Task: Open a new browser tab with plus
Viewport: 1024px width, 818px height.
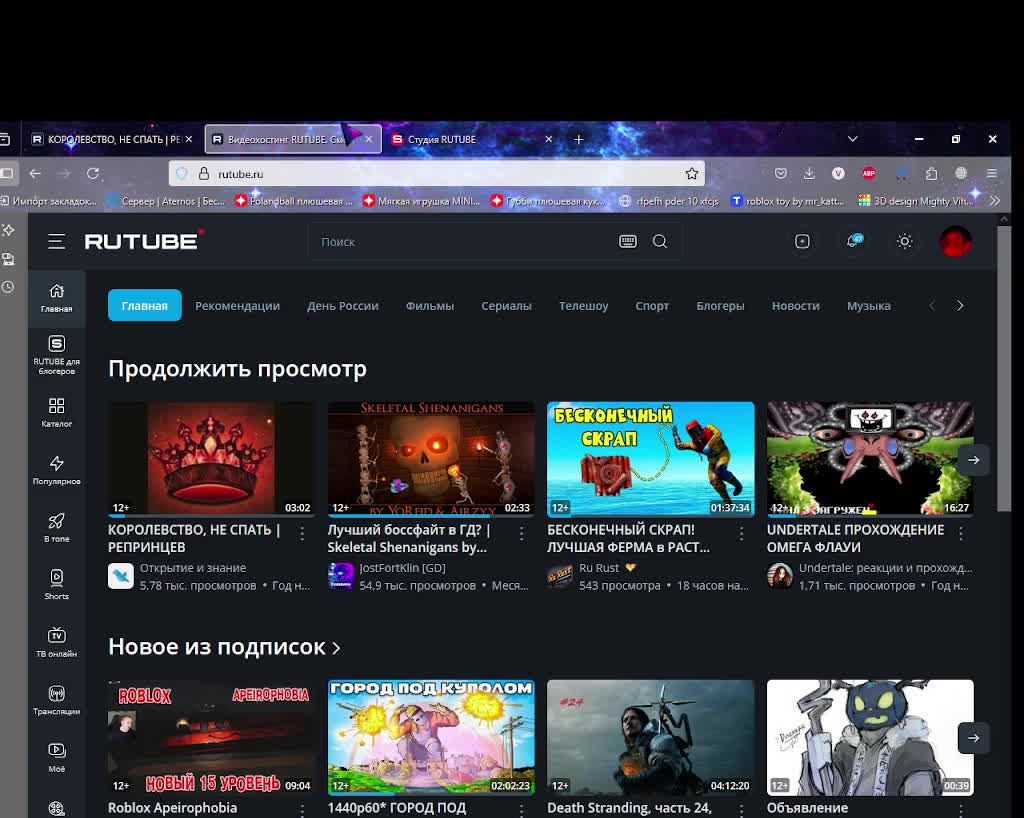Action: tap(579, 139)
